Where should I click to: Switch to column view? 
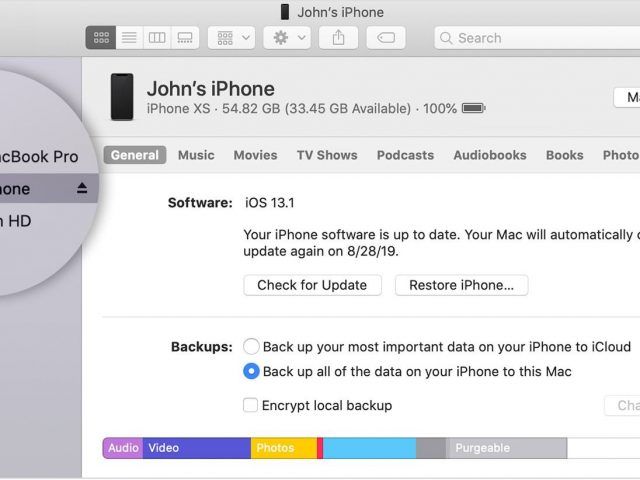[157, 38]
